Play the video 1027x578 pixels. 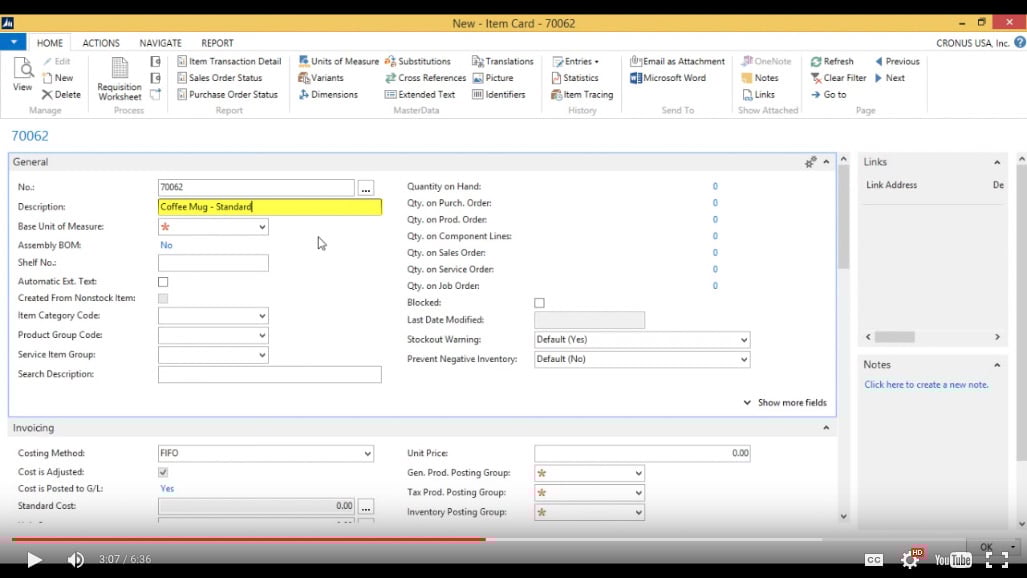[x=34, y=559]
